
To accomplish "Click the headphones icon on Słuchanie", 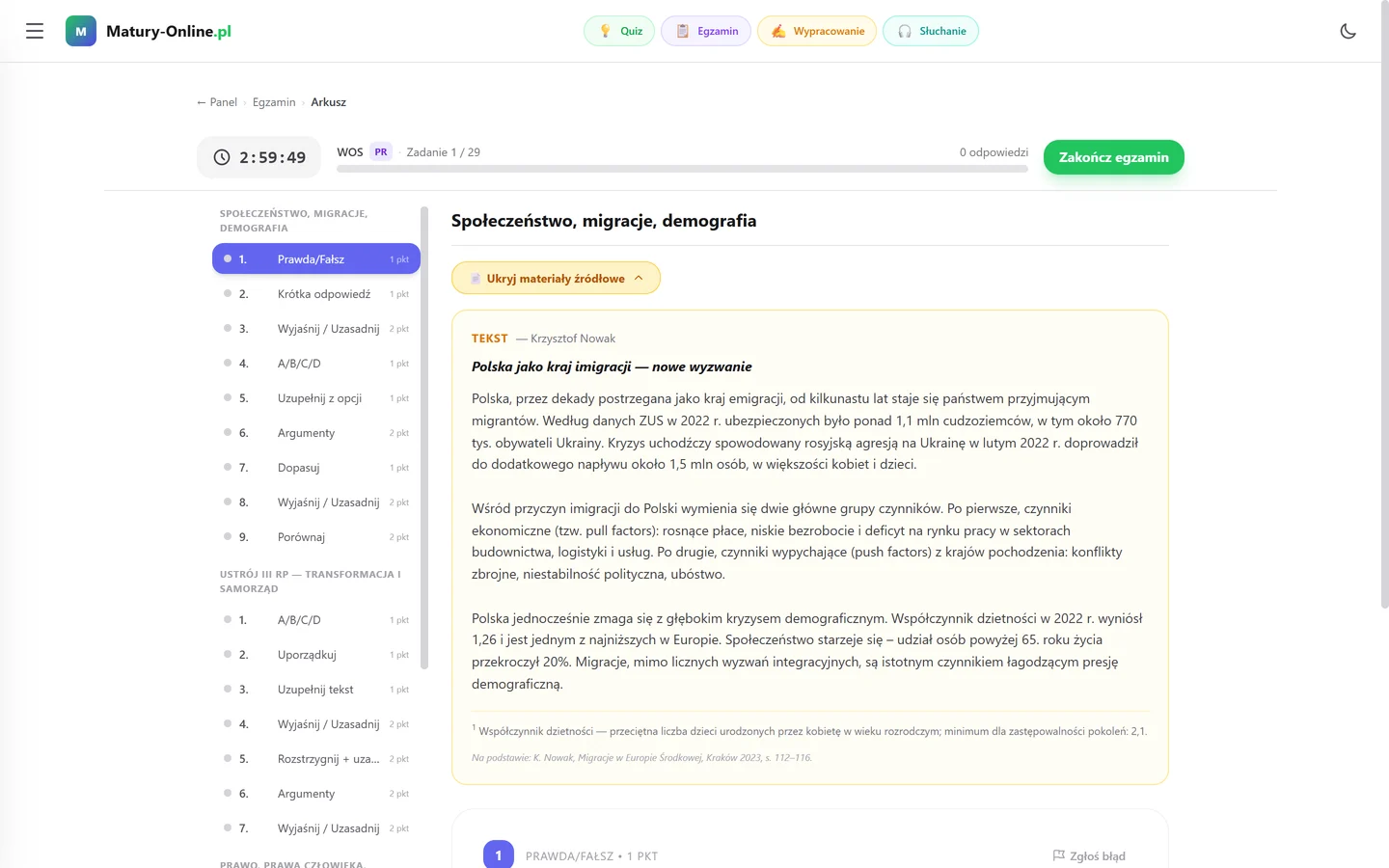I will tap(905, 31).
